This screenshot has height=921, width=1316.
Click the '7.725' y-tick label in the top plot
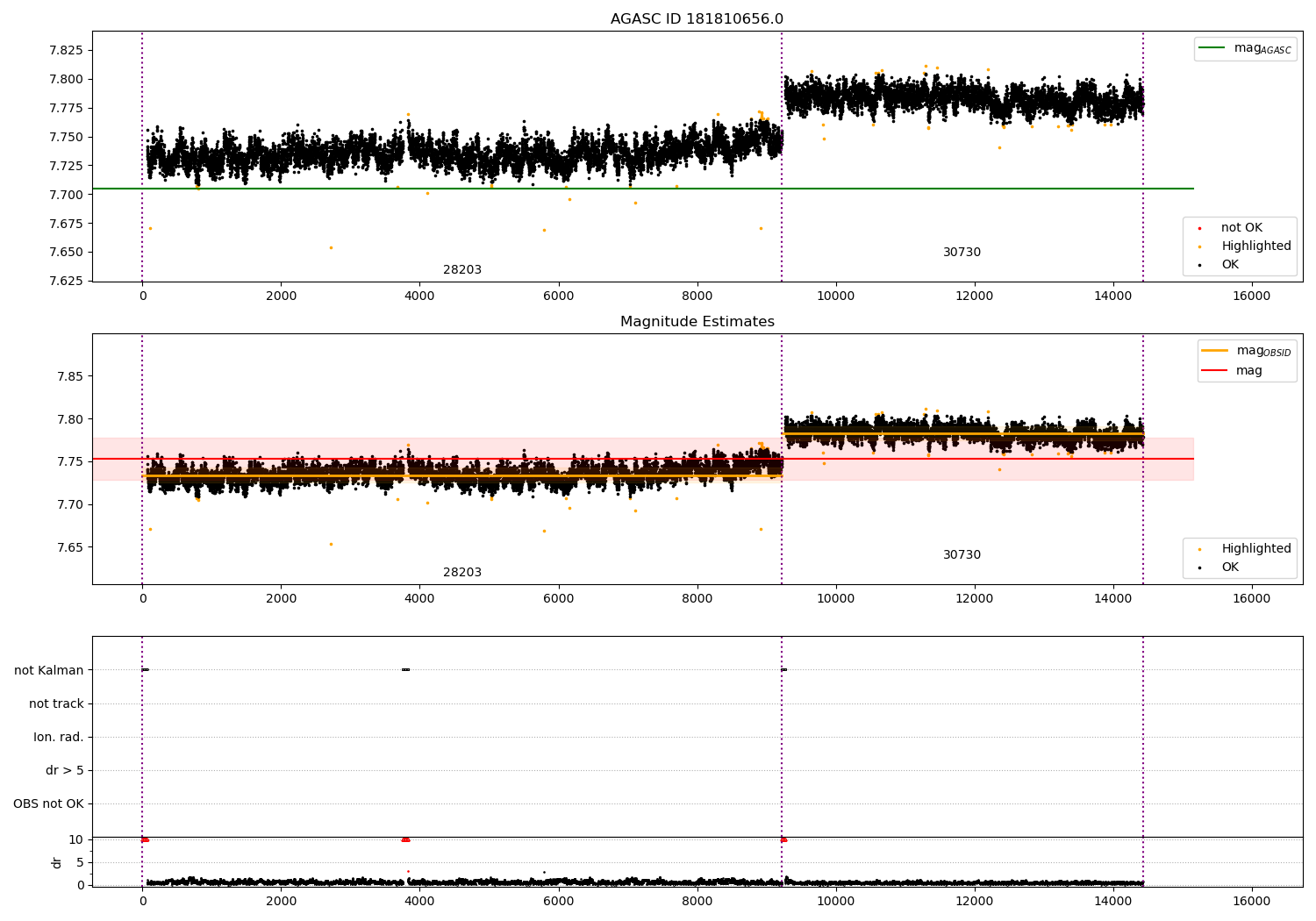(66, 166)
